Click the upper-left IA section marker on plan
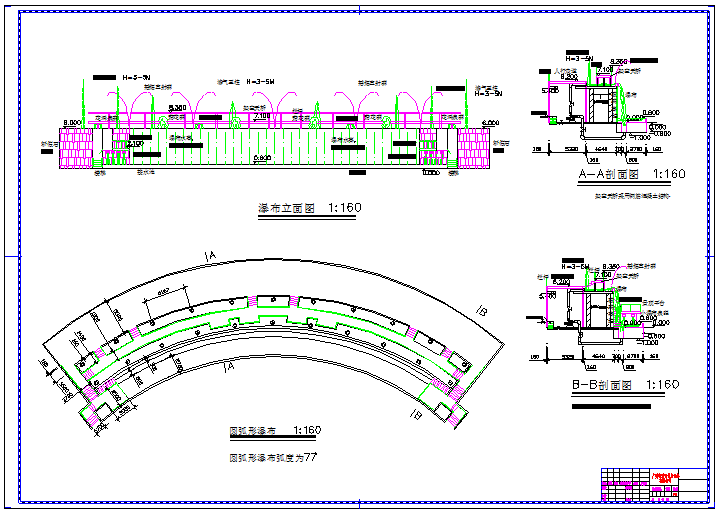 211,255
